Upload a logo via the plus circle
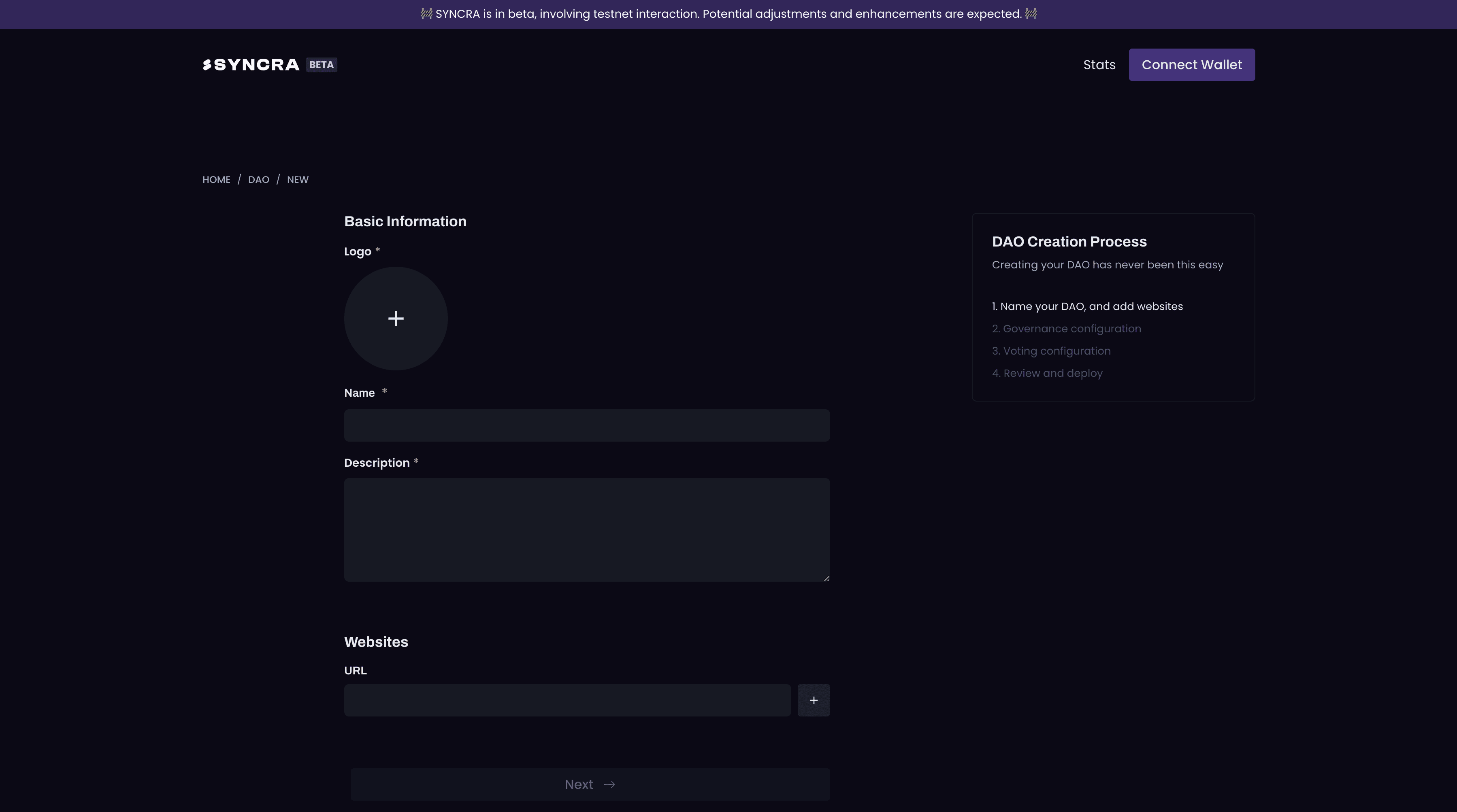The height and width of the screenshot is (812, 1457). tap(396, 319)
